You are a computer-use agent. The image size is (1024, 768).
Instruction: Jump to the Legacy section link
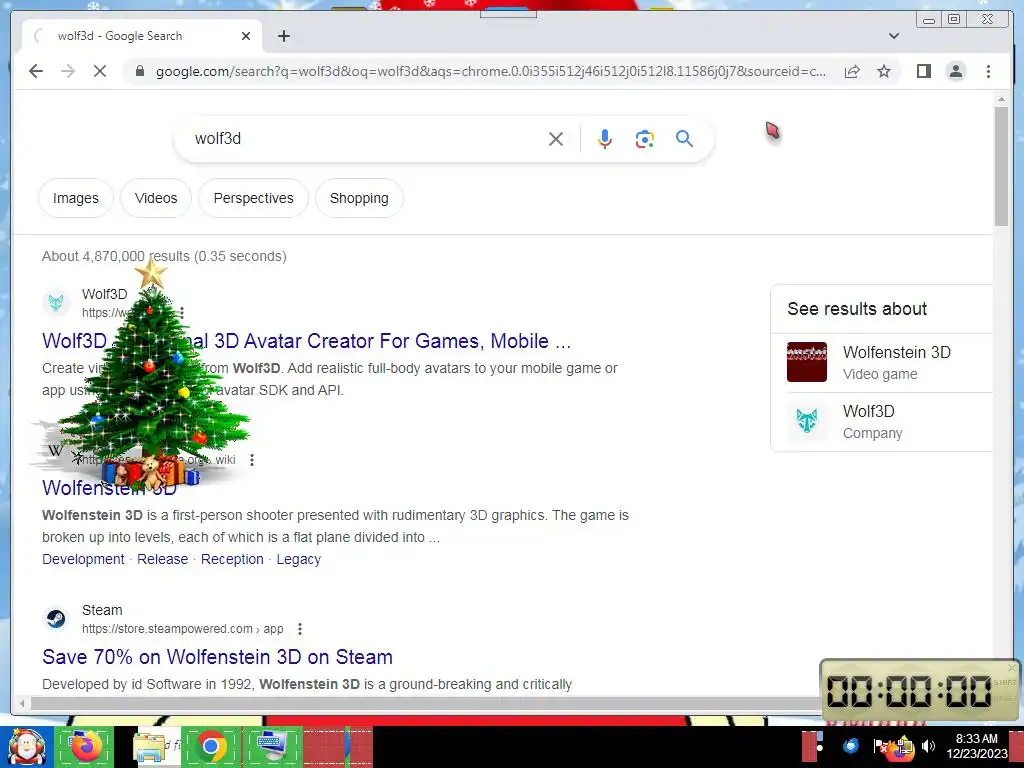coord(298,559)
